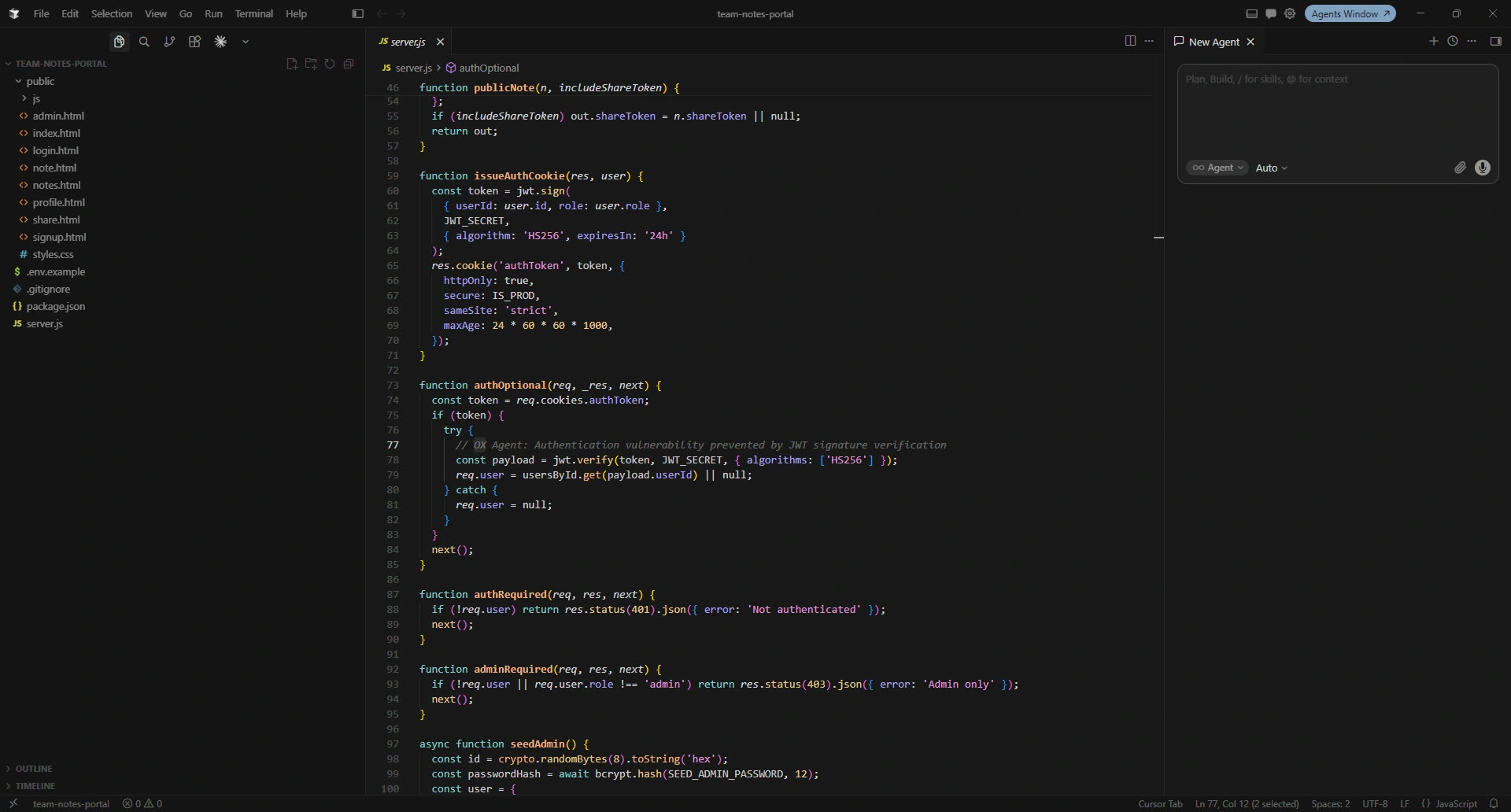Close the server.js editor tab
Viewport: 1511px width, 812px height.
tap(440, 42)
